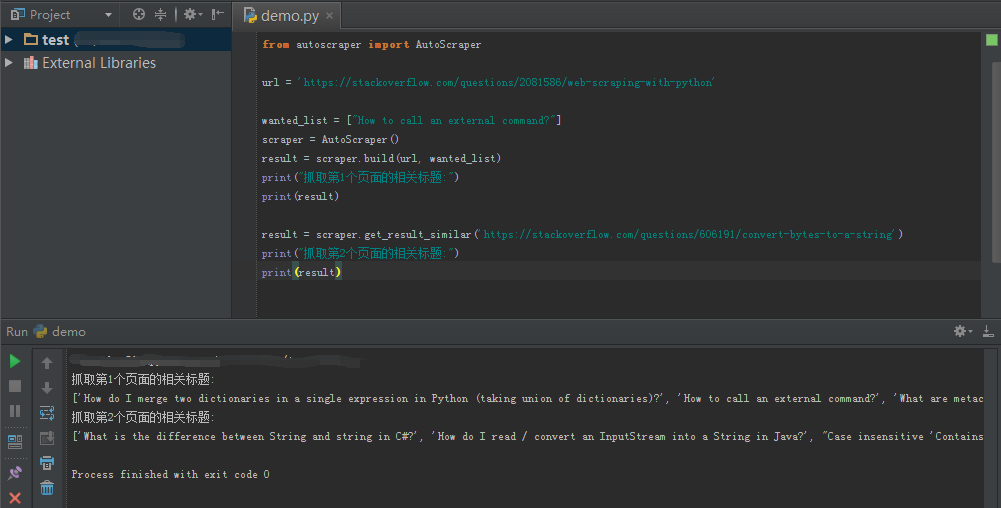The width and height of the screenshot is (1001, 508).
Task: Toggle soft-wrap in Run console
Action: pos(47,413)
